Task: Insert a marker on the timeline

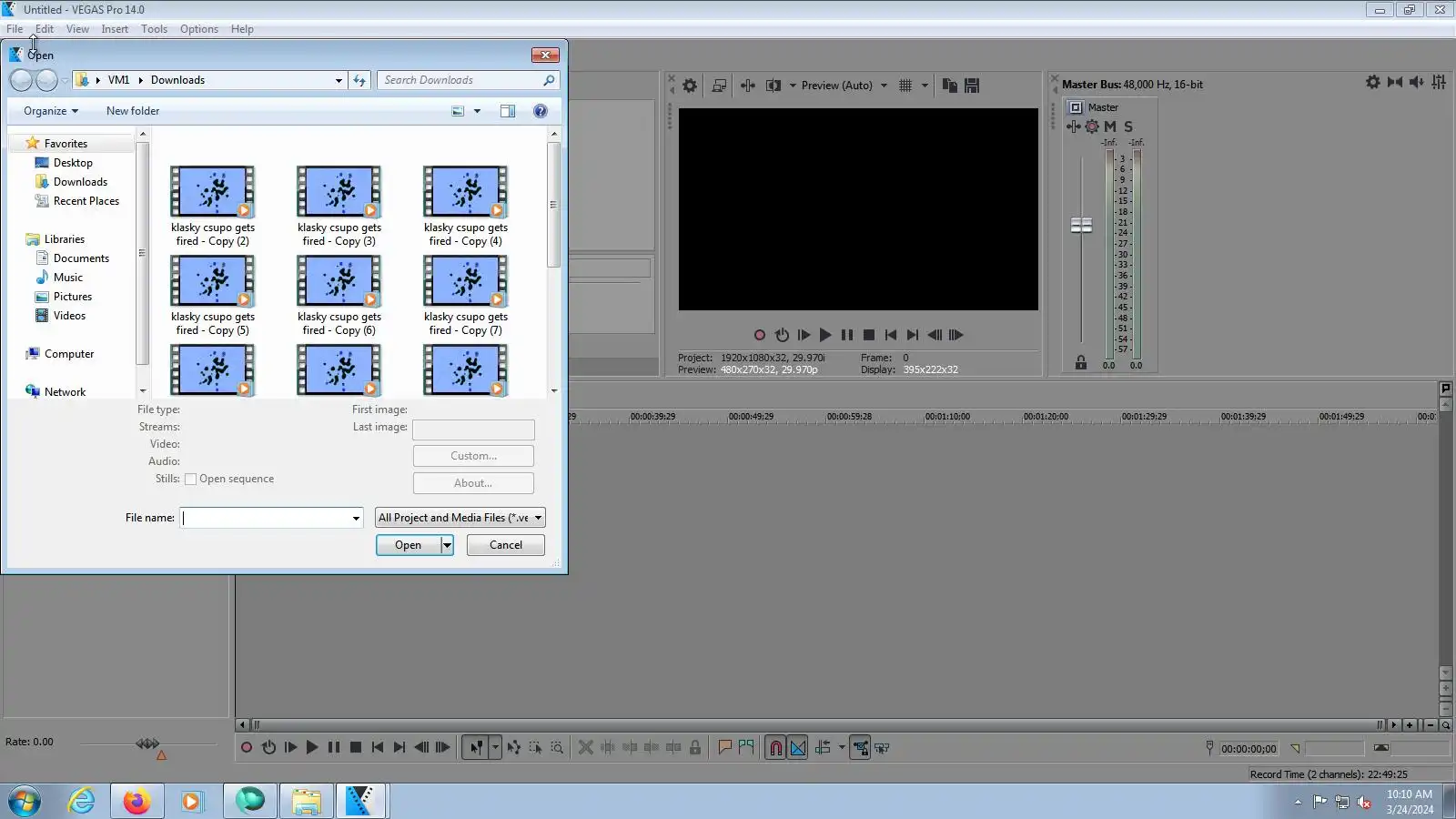Action: click(x=724, y=748)
